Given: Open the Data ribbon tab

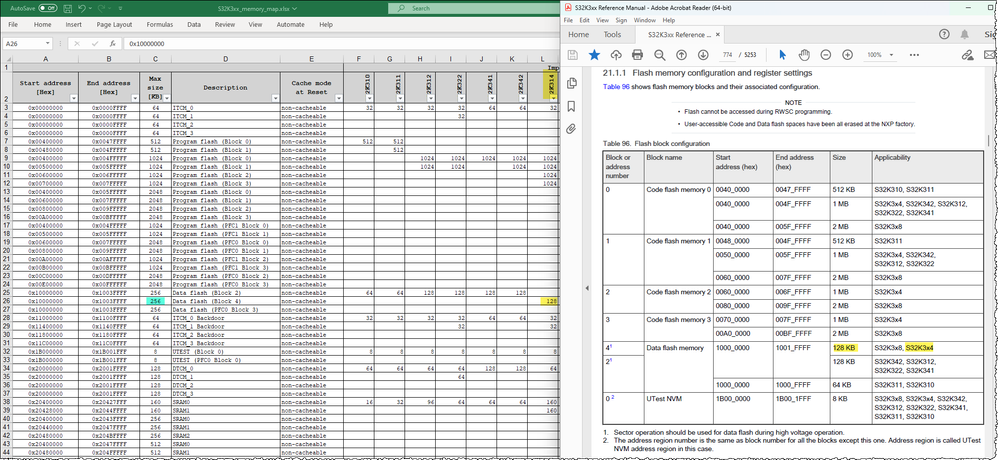Looking at the screenshot, I should tap(194, 25).
